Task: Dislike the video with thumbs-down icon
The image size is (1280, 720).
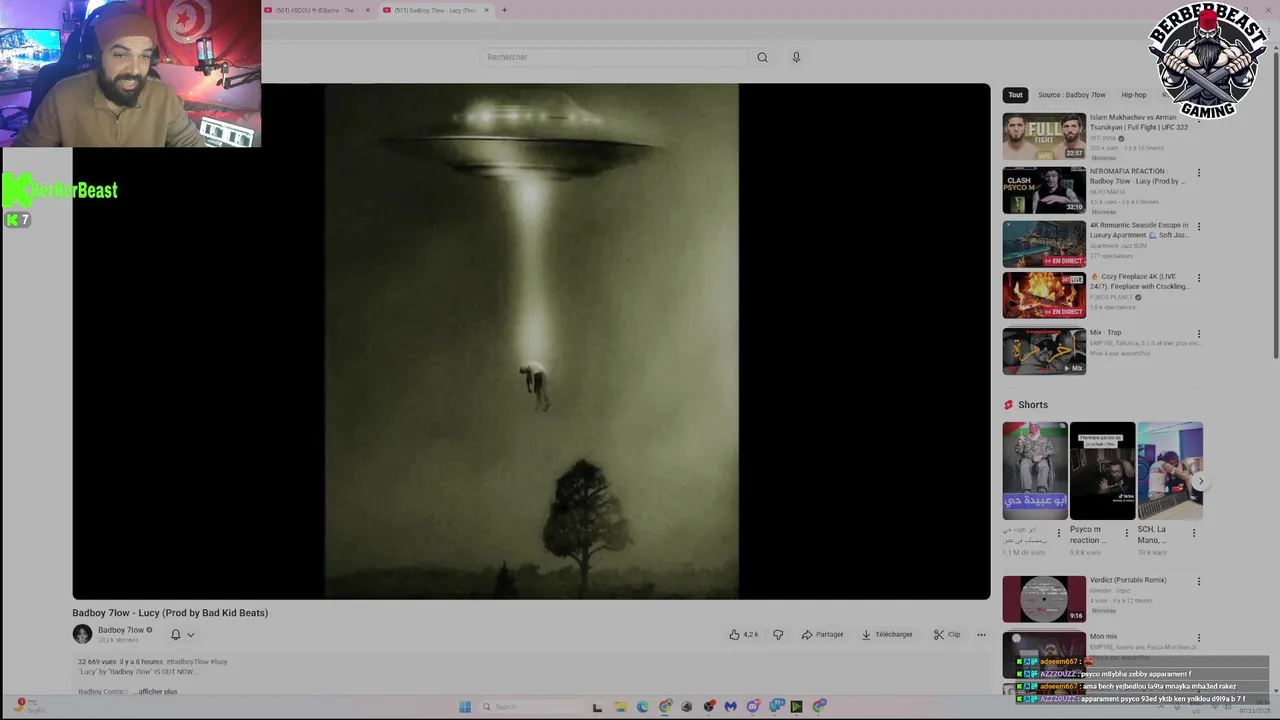Action: (778, 634)
